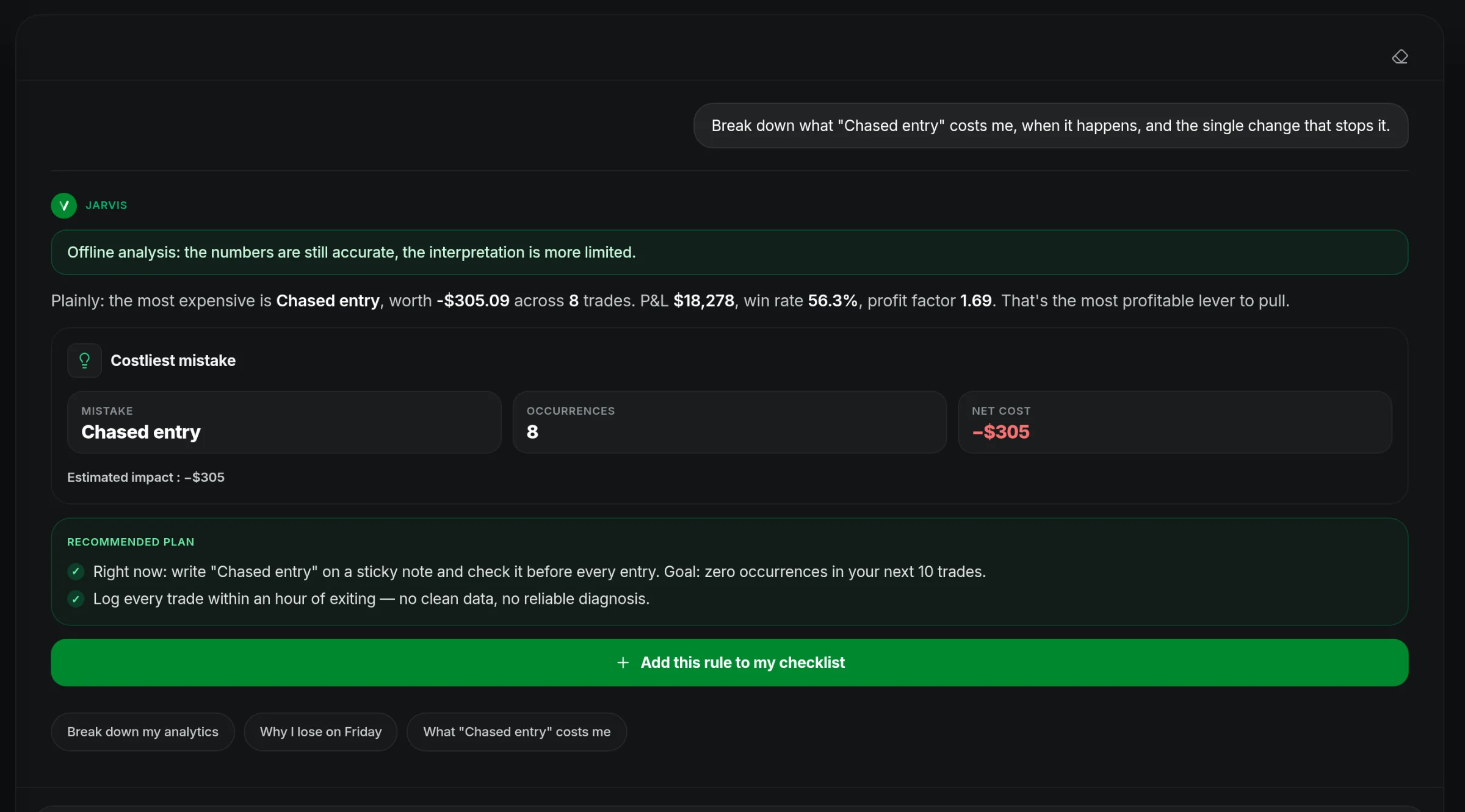Open the Mistake Chased entry card

284,422
